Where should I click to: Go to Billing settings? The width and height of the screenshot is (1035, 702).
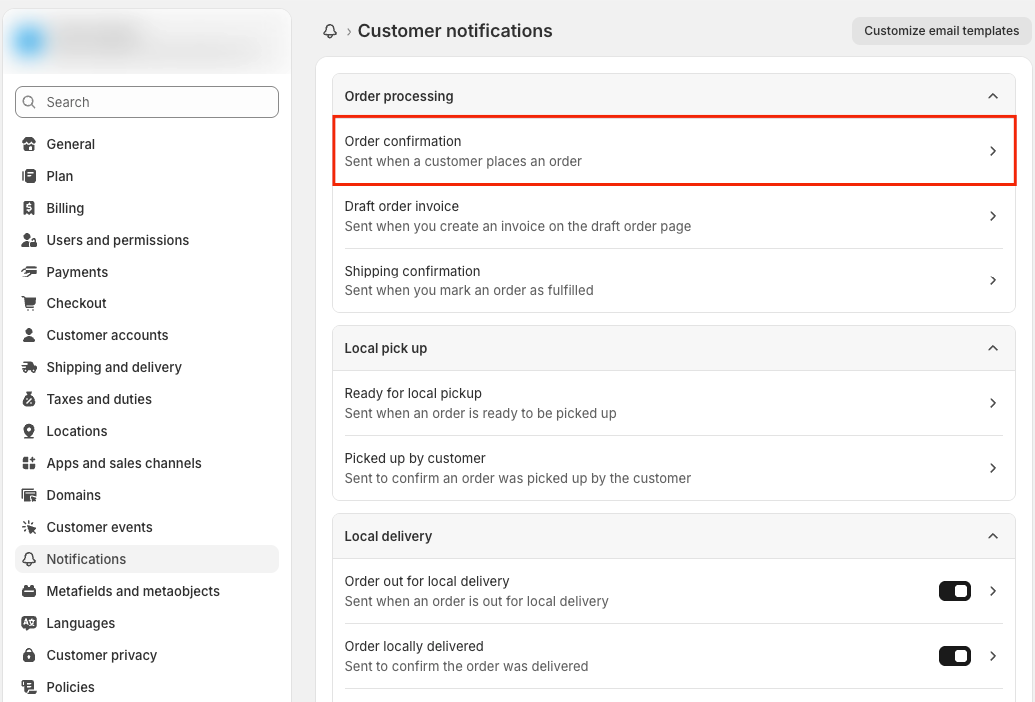click(x=147, y=208)
